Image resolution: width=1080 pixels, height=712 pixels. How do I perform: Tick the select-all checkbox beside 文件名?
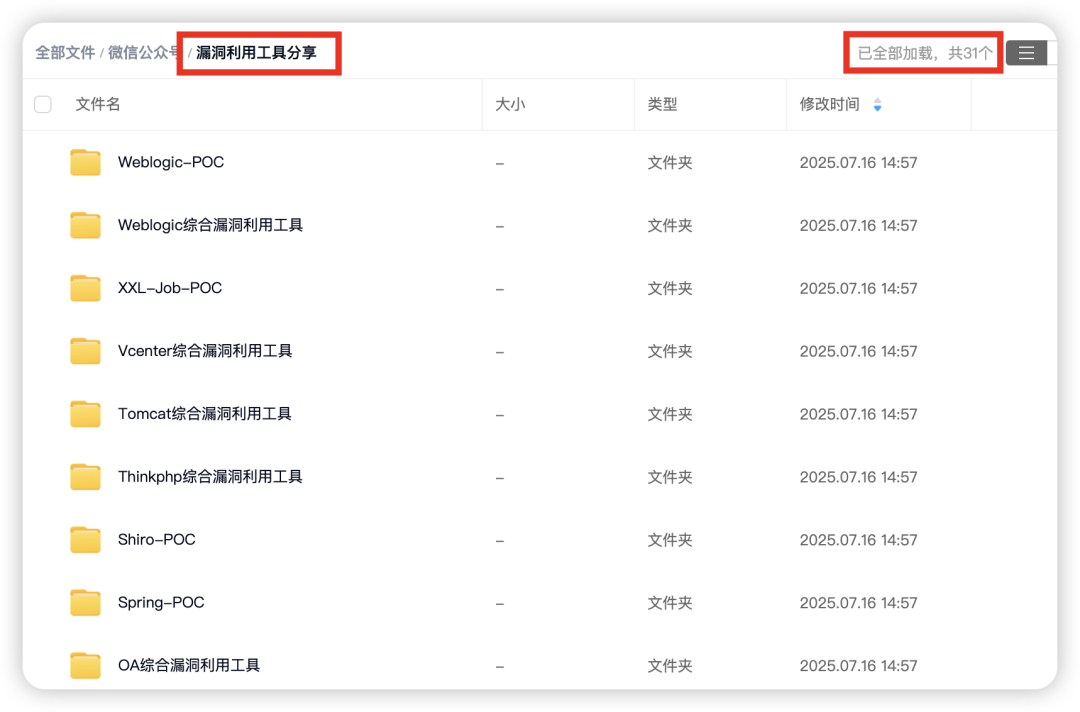tap(43, 105)
